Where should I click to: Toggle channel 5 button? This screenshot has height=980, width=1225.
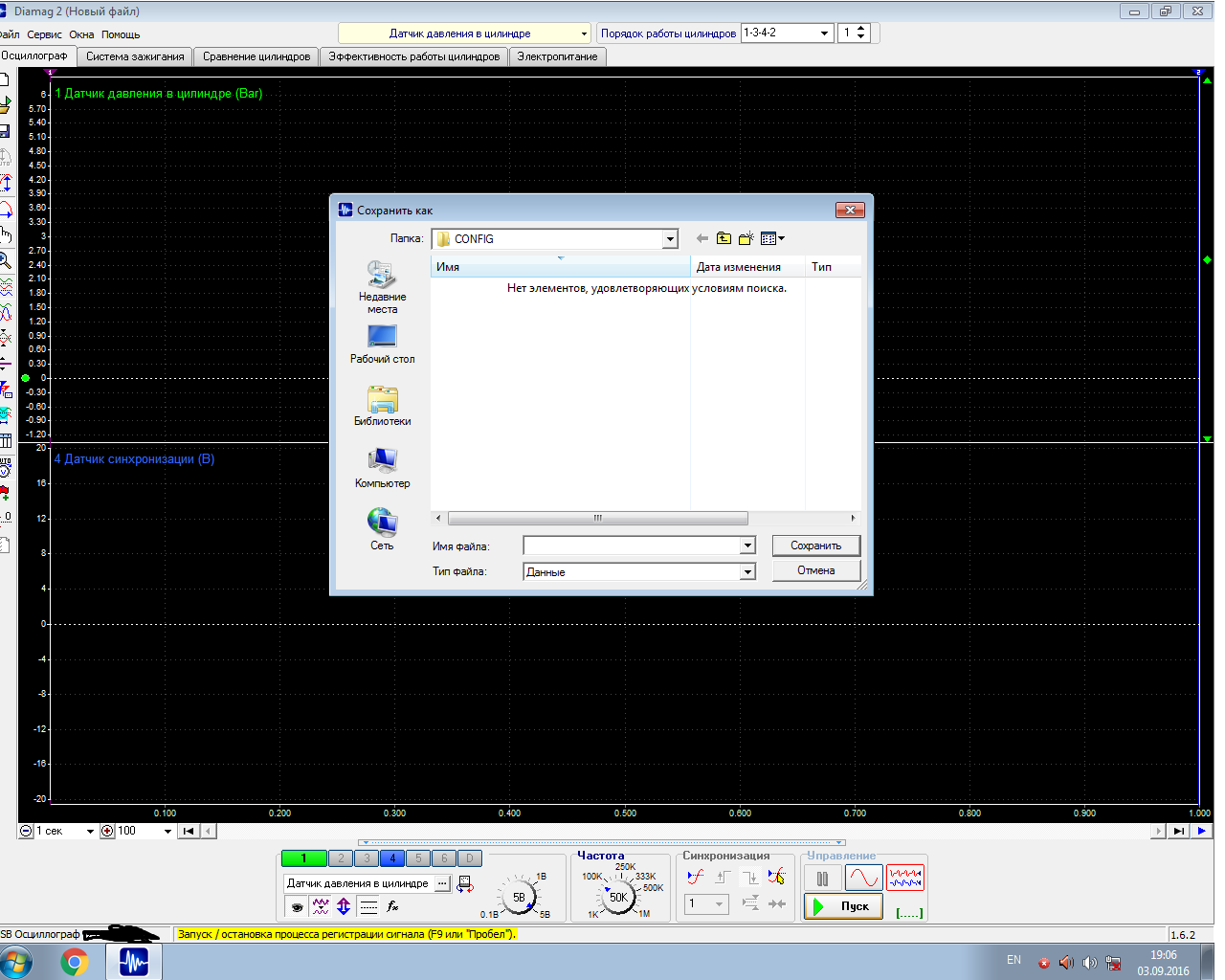click(x=418, y=858)
